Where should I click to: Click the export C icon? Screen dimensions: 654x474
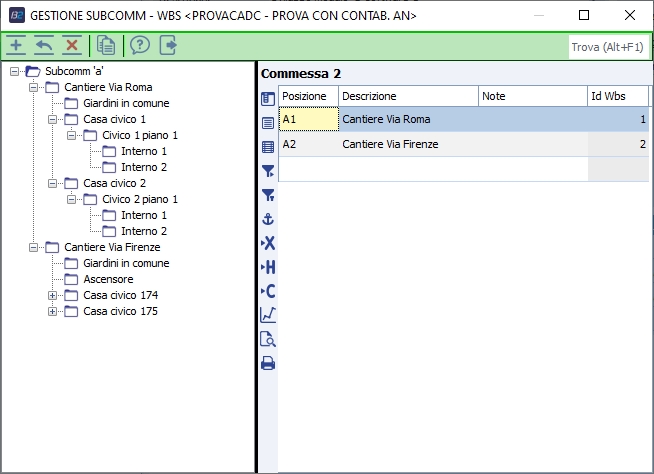click(x=268, y=291)
